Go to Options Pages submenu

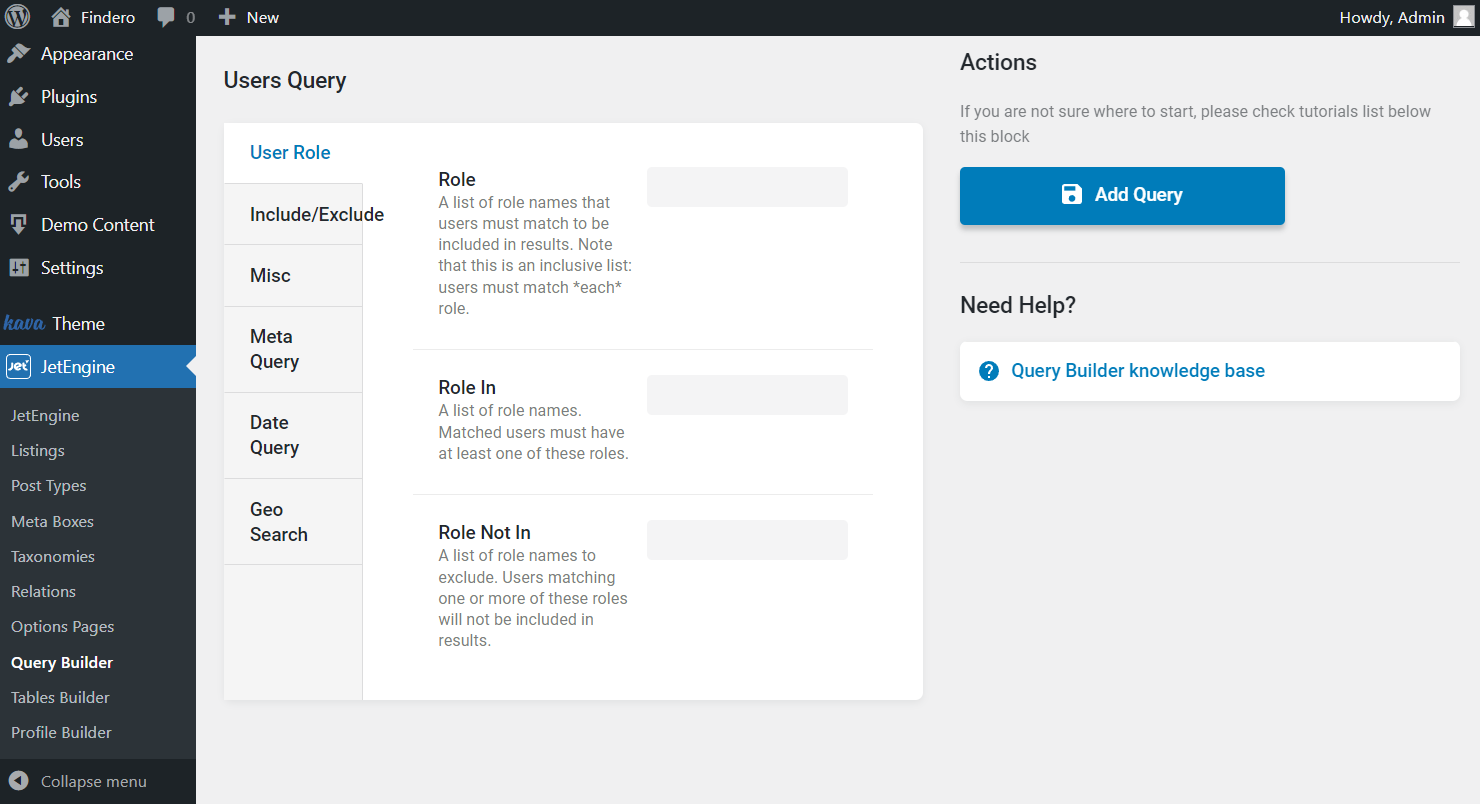coord(63,627)
